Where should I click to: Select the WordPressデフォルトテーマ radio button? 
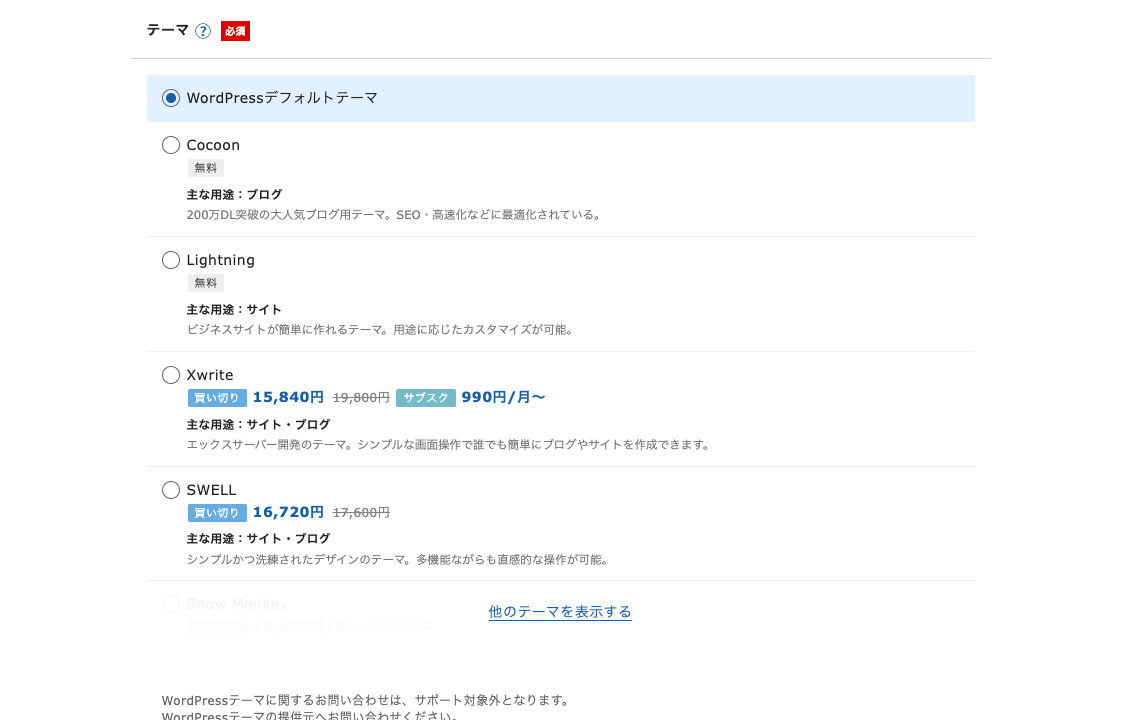coord(171,98)
